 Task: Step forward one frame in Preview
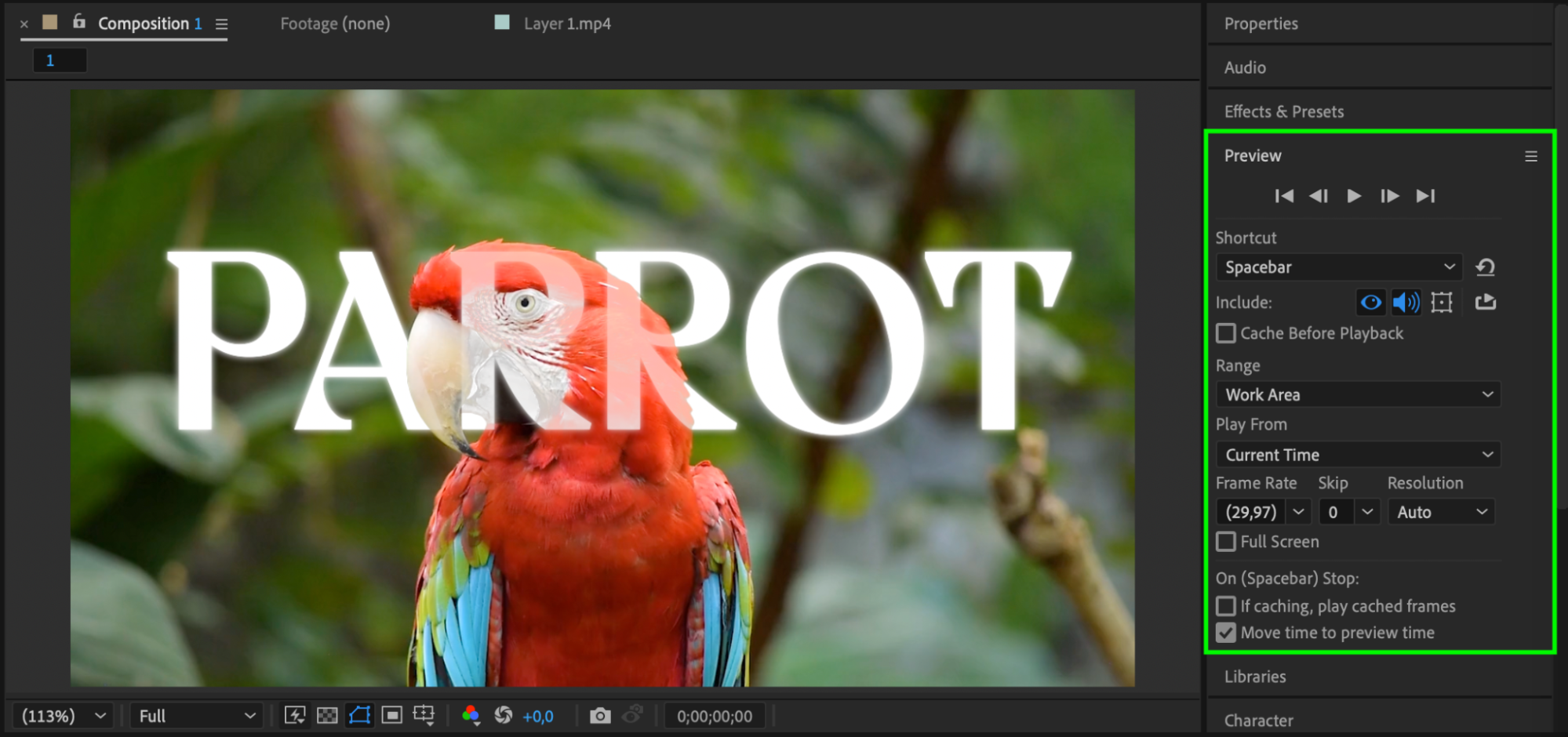[1389, 196]
